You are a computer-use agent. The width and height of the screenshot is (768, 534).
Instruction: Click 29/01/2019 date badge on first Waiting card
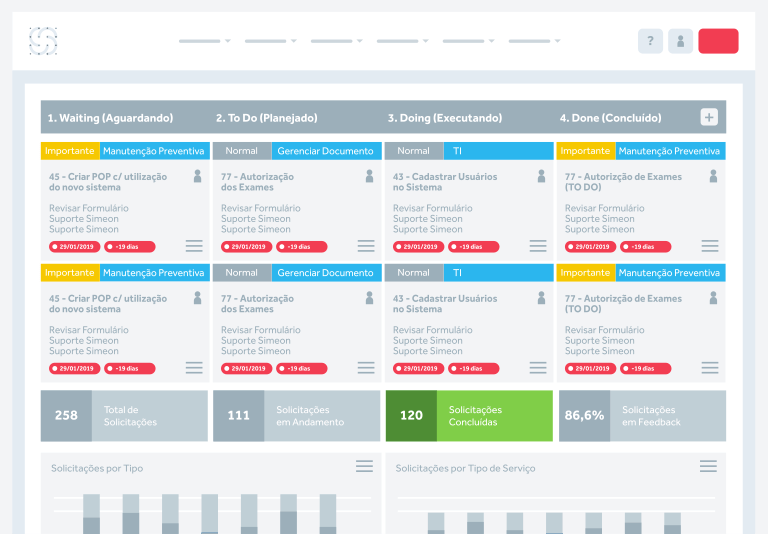click(x=74, y=246)
